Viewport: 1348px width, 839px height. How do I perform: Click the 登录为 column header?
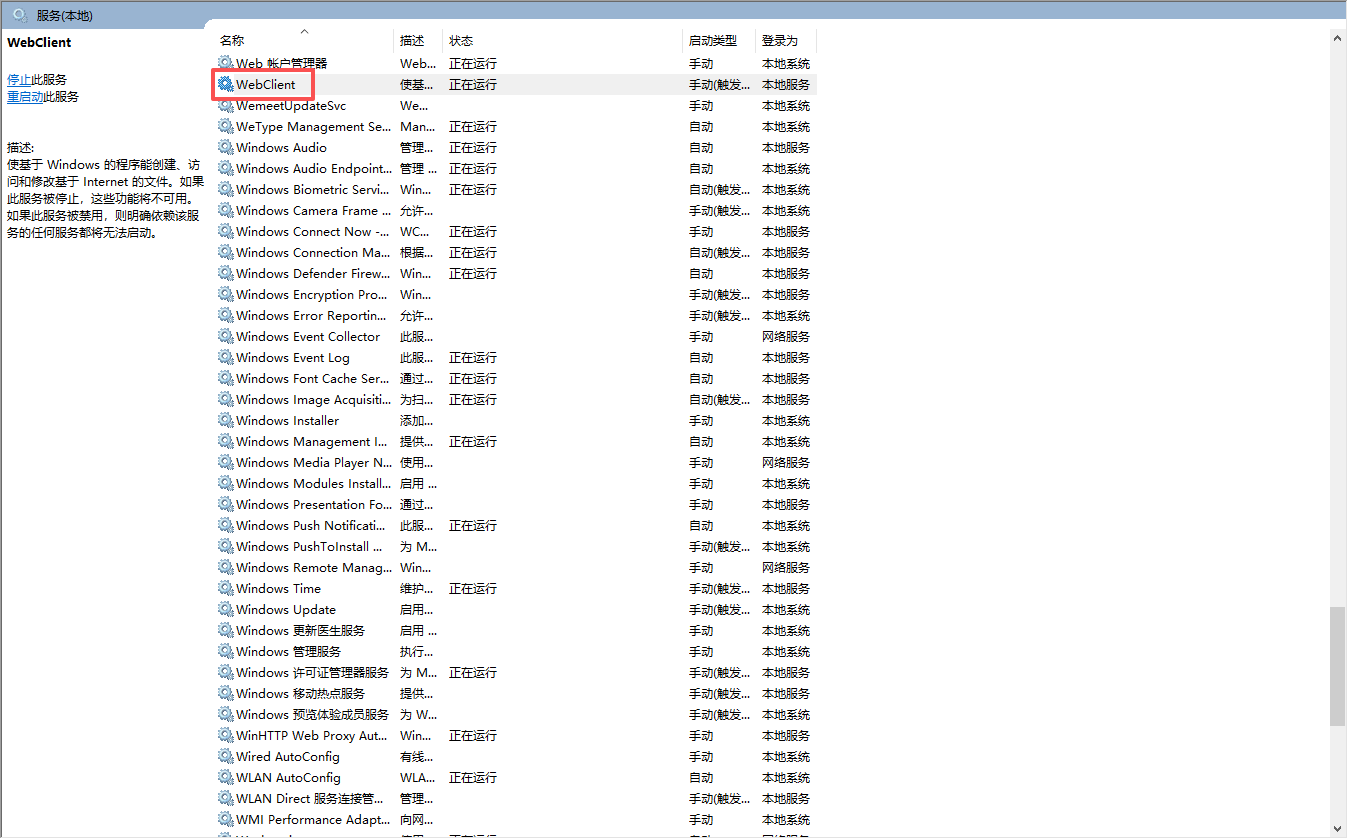coord(780,41)
